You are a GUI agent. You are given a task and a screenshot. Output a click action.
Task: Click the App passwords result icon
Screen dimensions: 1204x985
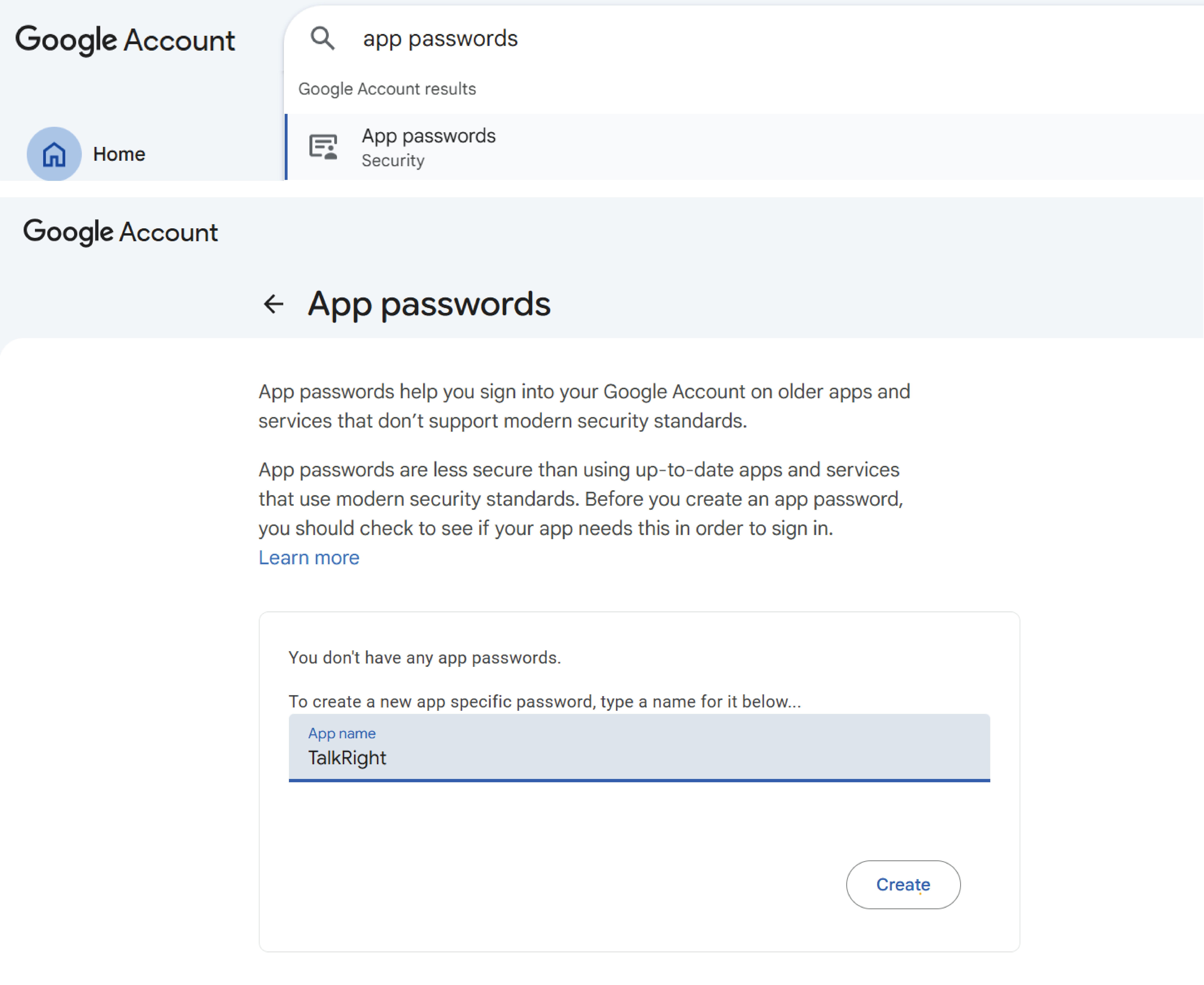tap(323, 147)
